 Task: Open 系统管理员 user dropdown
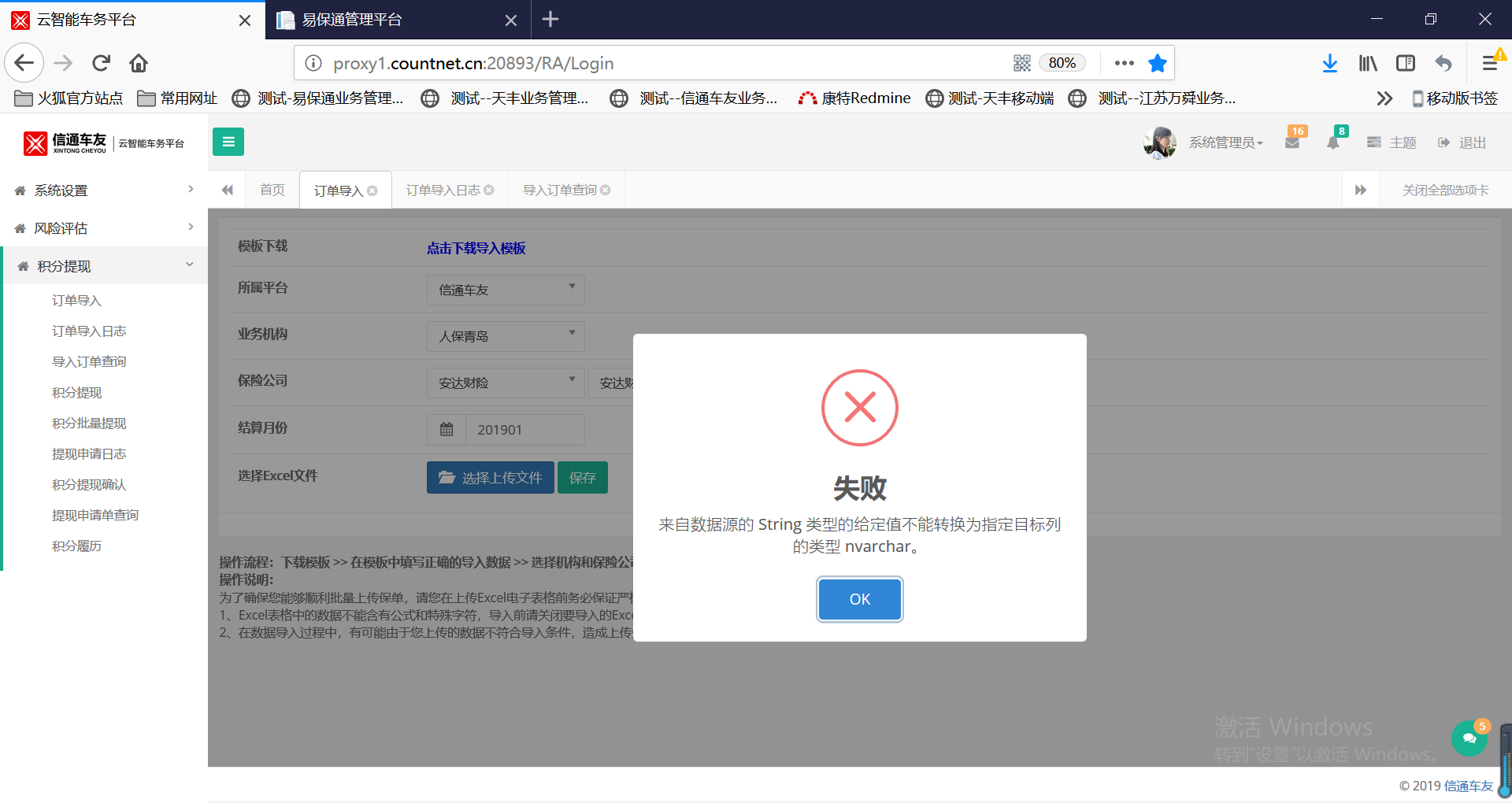point(1225,142)
